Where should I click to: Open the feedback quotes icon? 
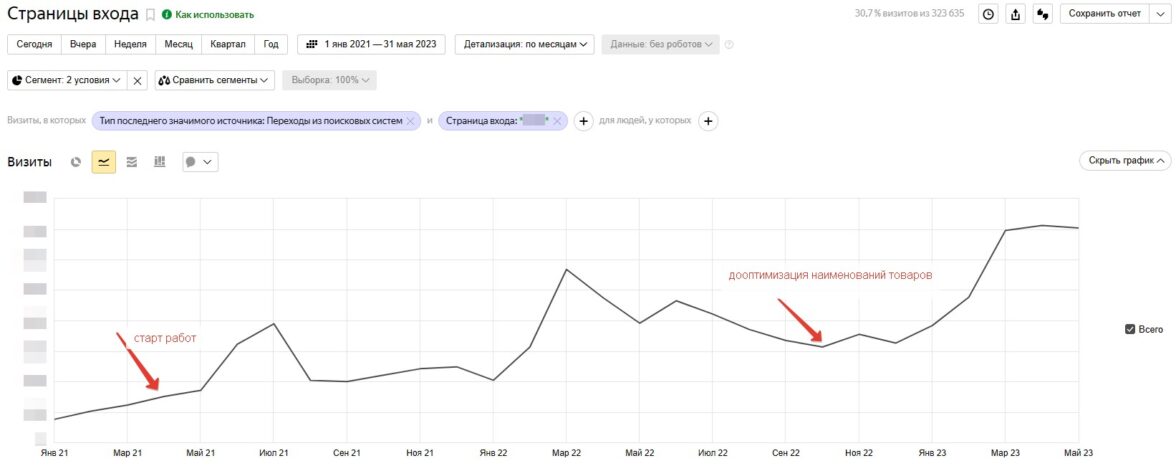coord(1042,14)
